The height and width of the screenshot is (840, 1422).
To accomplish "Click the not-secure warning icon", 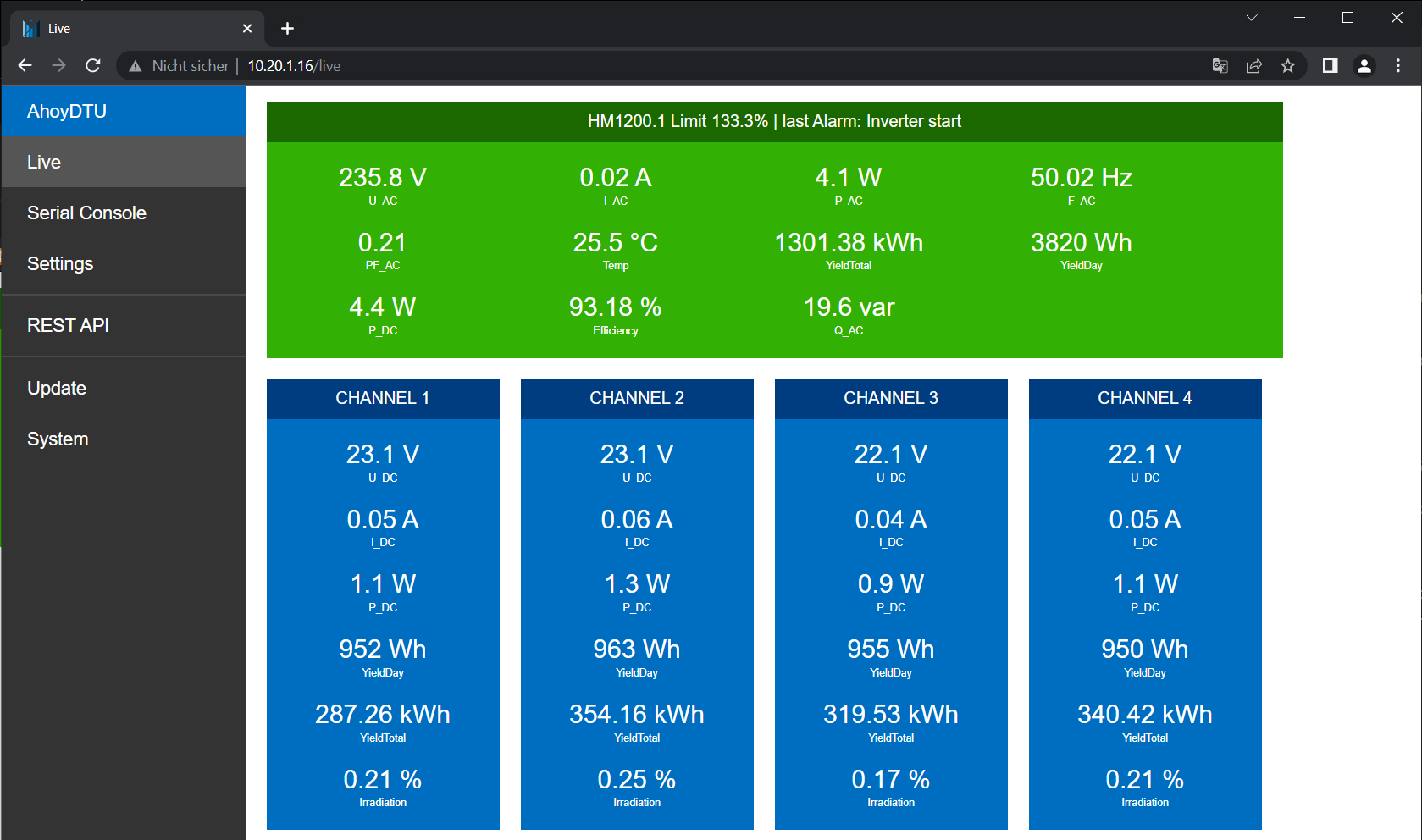I will coord(136,66).
